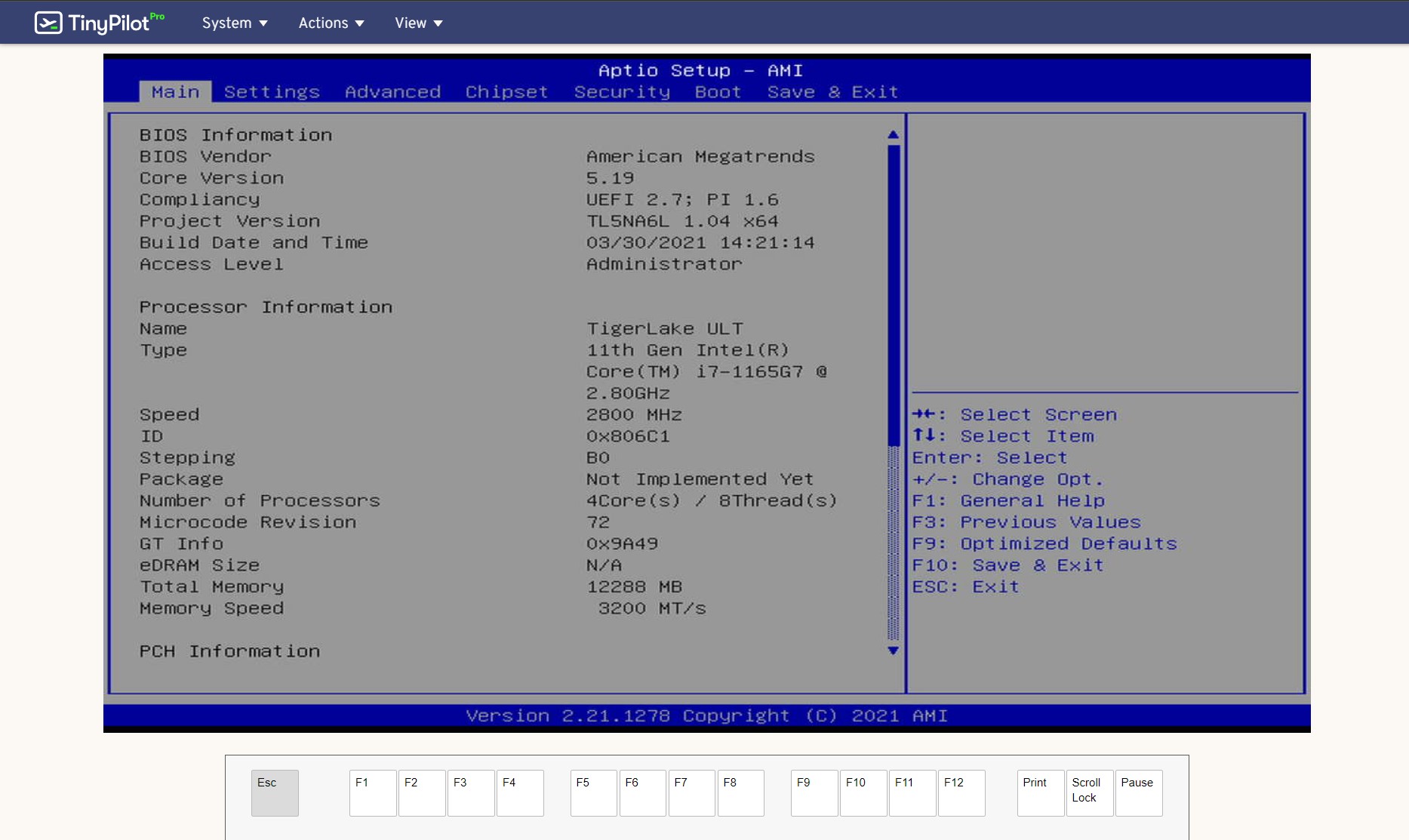
Task: Click the BIOS scrollbar up arrow
Action: [893, 135]
